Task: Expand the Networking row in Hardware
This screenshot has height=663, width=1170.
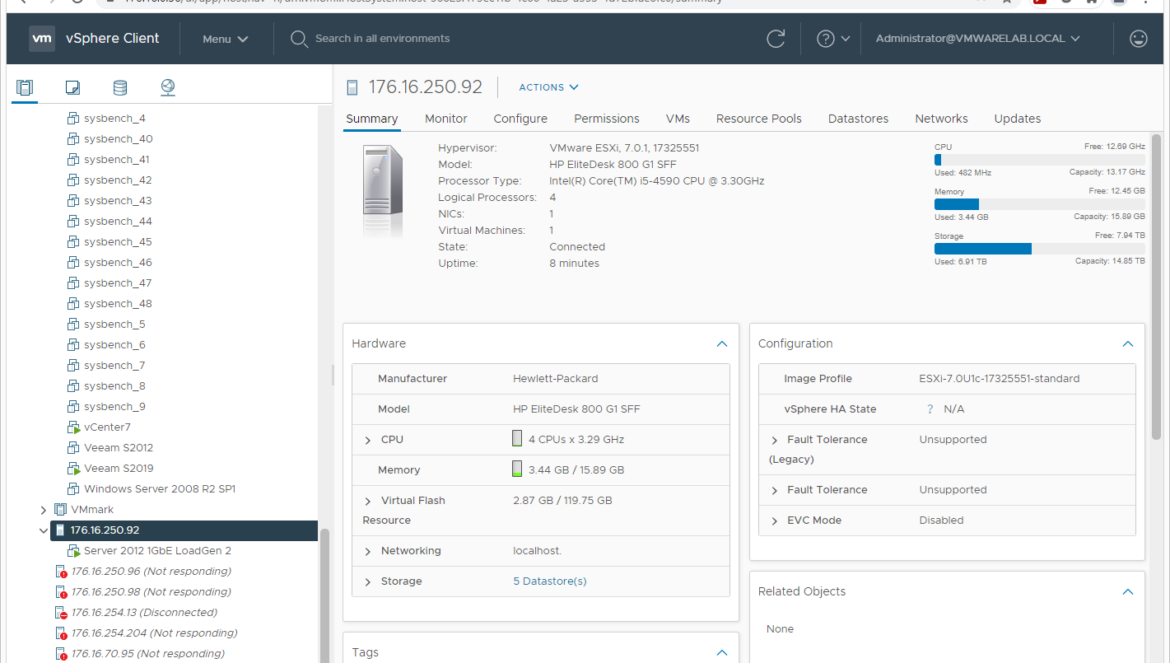Action: click(x=368, y=551)
